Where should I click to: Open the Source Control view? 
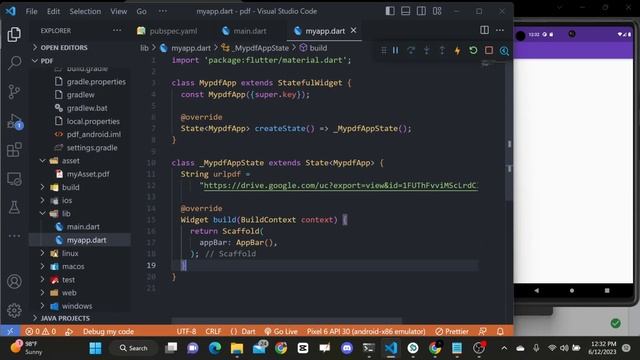14,91
